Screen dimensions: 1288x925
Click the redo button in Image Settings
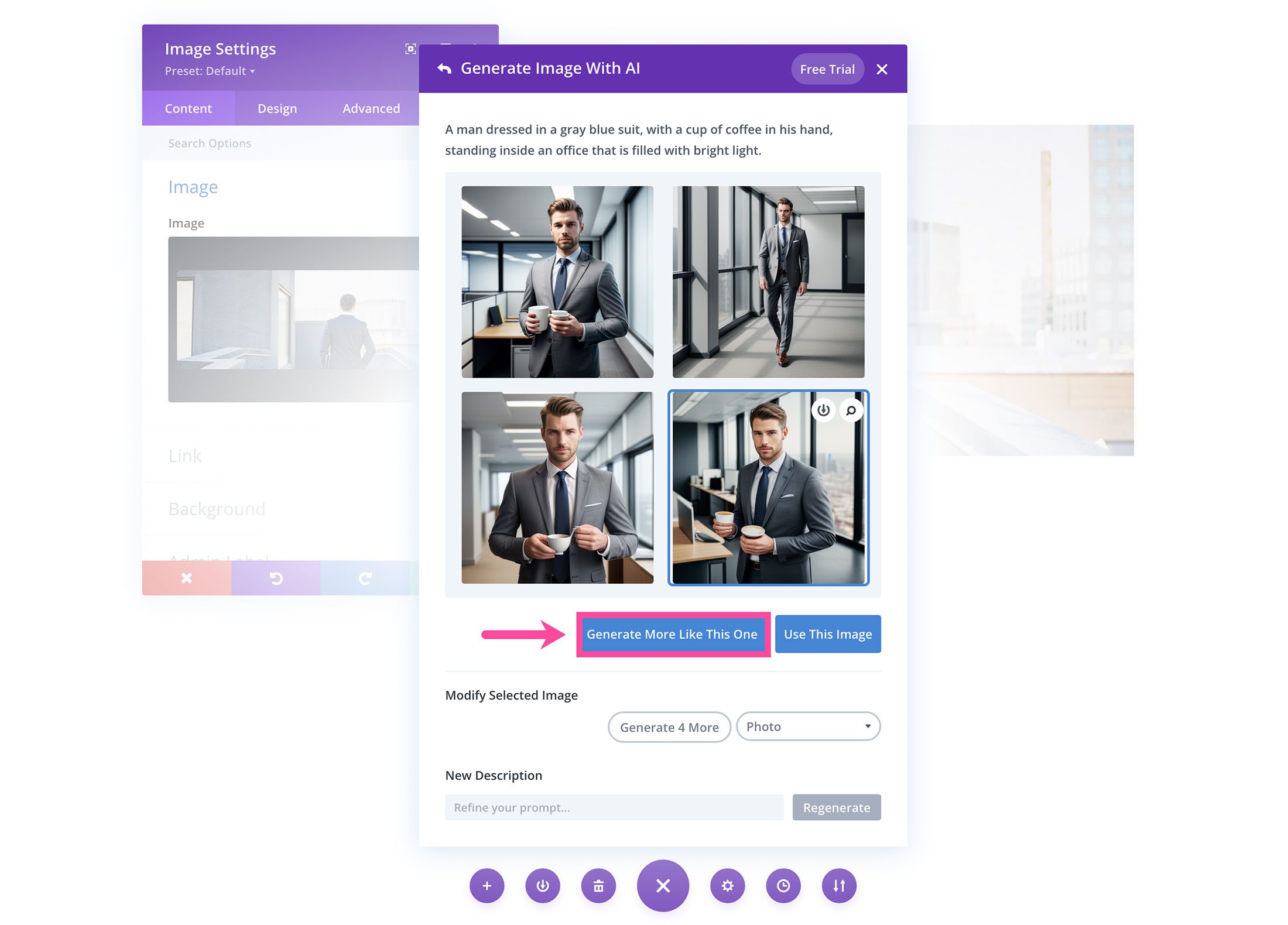click(367, 577)
